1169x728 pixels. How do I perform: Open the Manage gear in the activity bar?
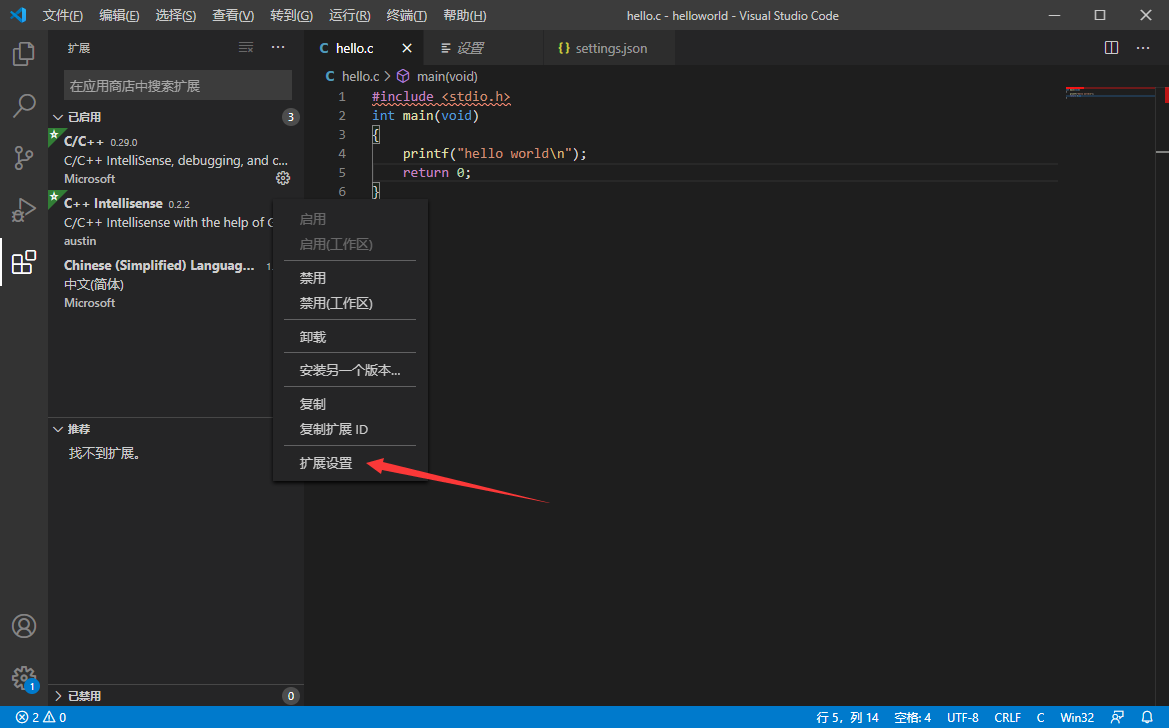(24, 678)
